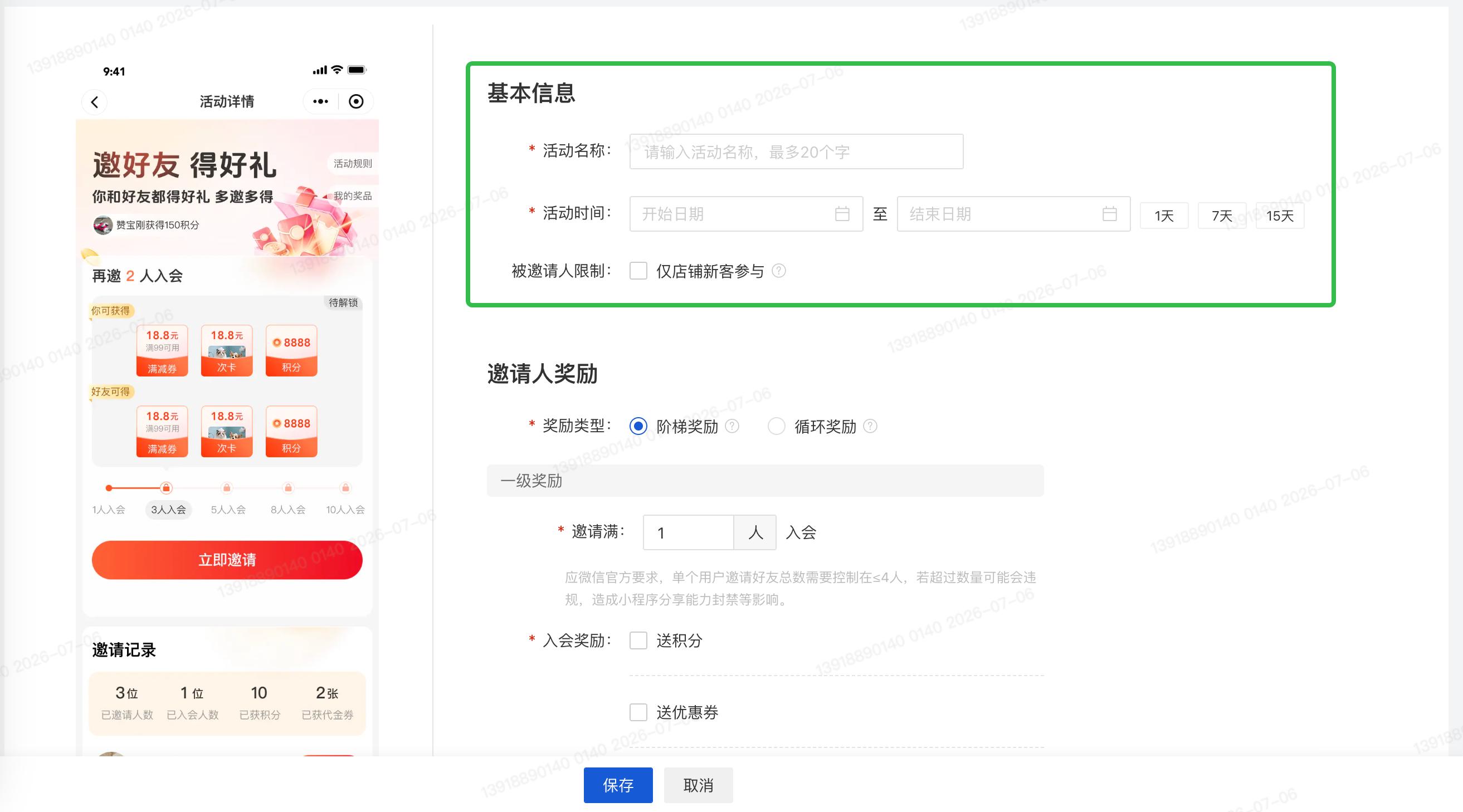Tap 已获积分 stat showing 10
The image size is (1463, 812).
(x=260, y=702)
